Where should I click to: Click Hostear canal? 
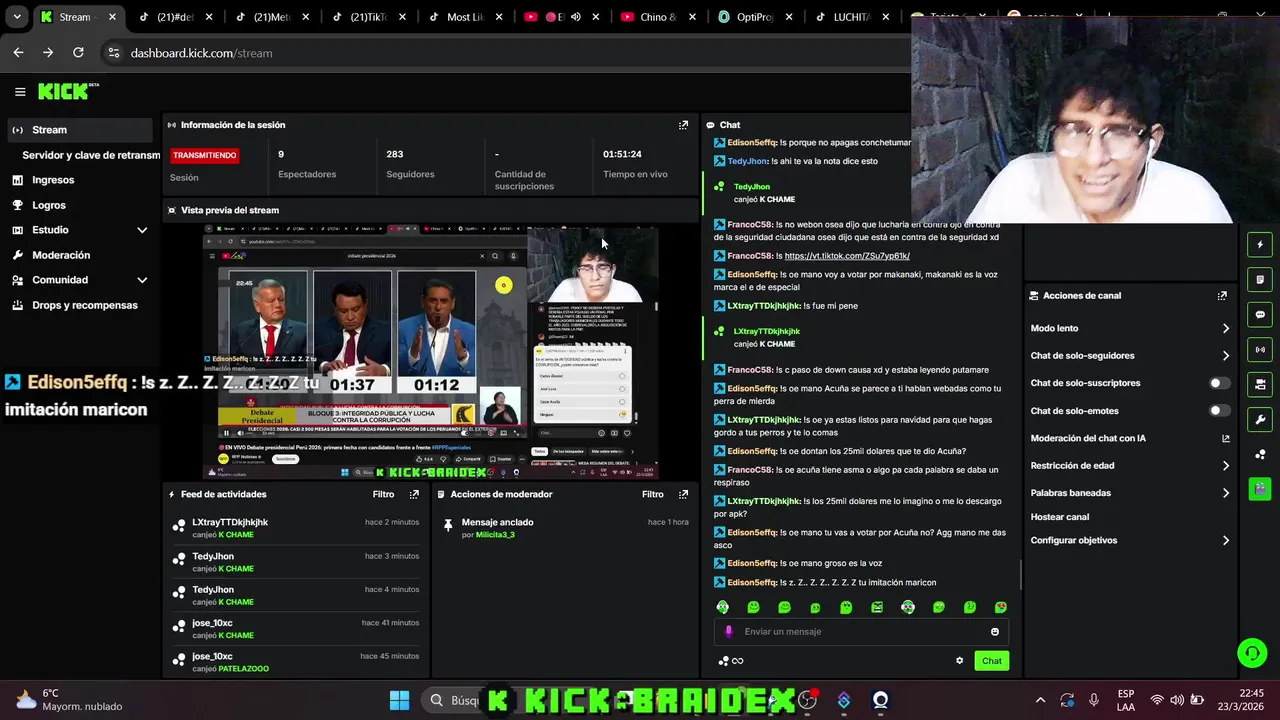click(1060, 517)
